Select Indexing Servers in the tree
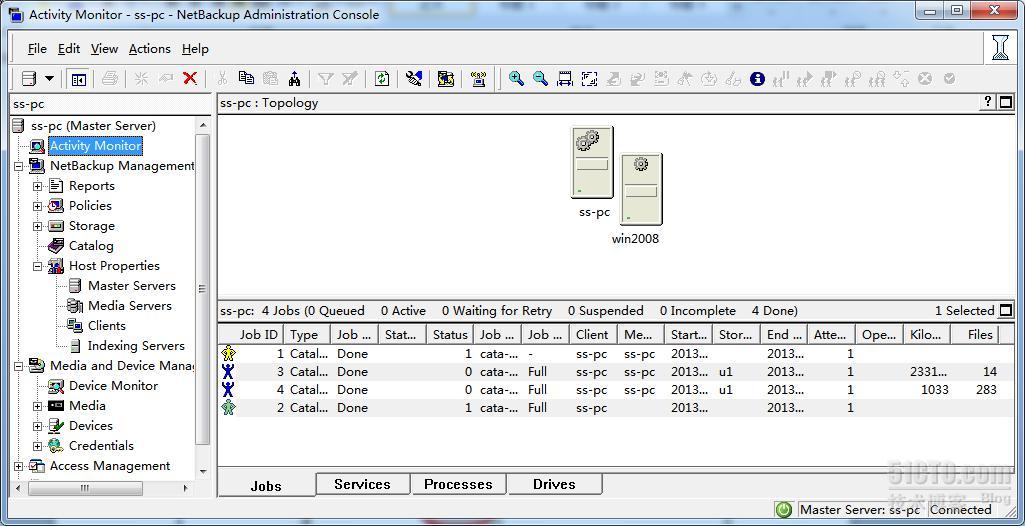This screenshot has width=1025, height=526. point(136,346)
